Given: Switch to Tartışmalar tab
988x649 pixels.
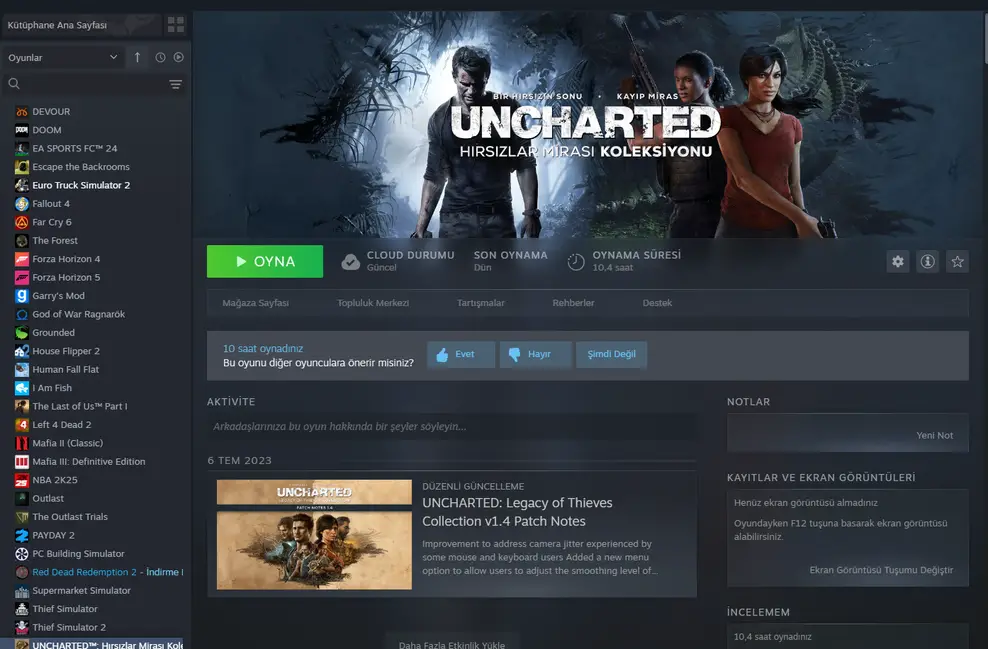Looking at the screenshot, I should (x=481, y=303).
